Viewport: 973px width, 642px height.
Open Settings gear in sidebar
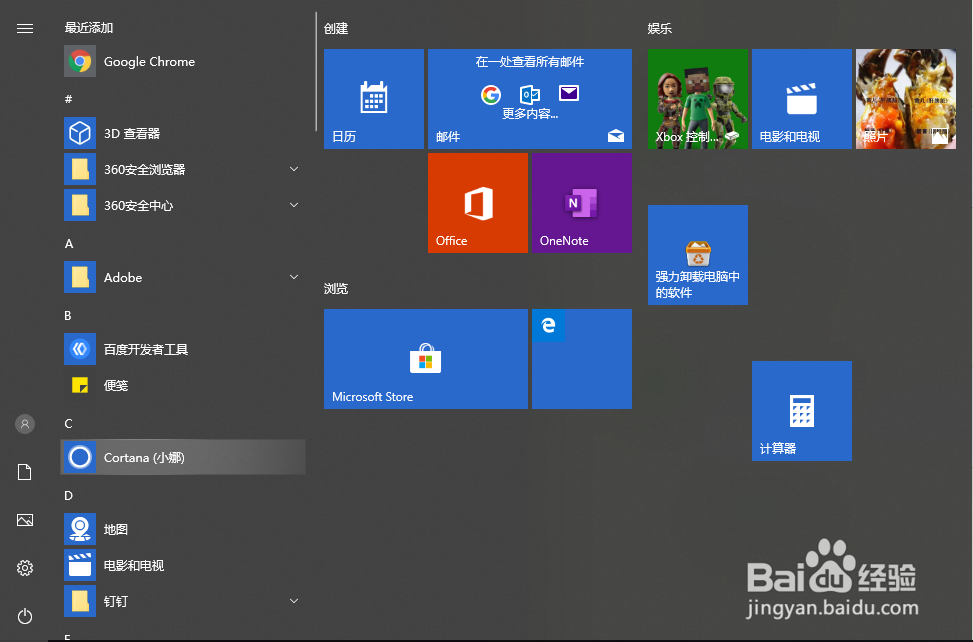(25, 568)
